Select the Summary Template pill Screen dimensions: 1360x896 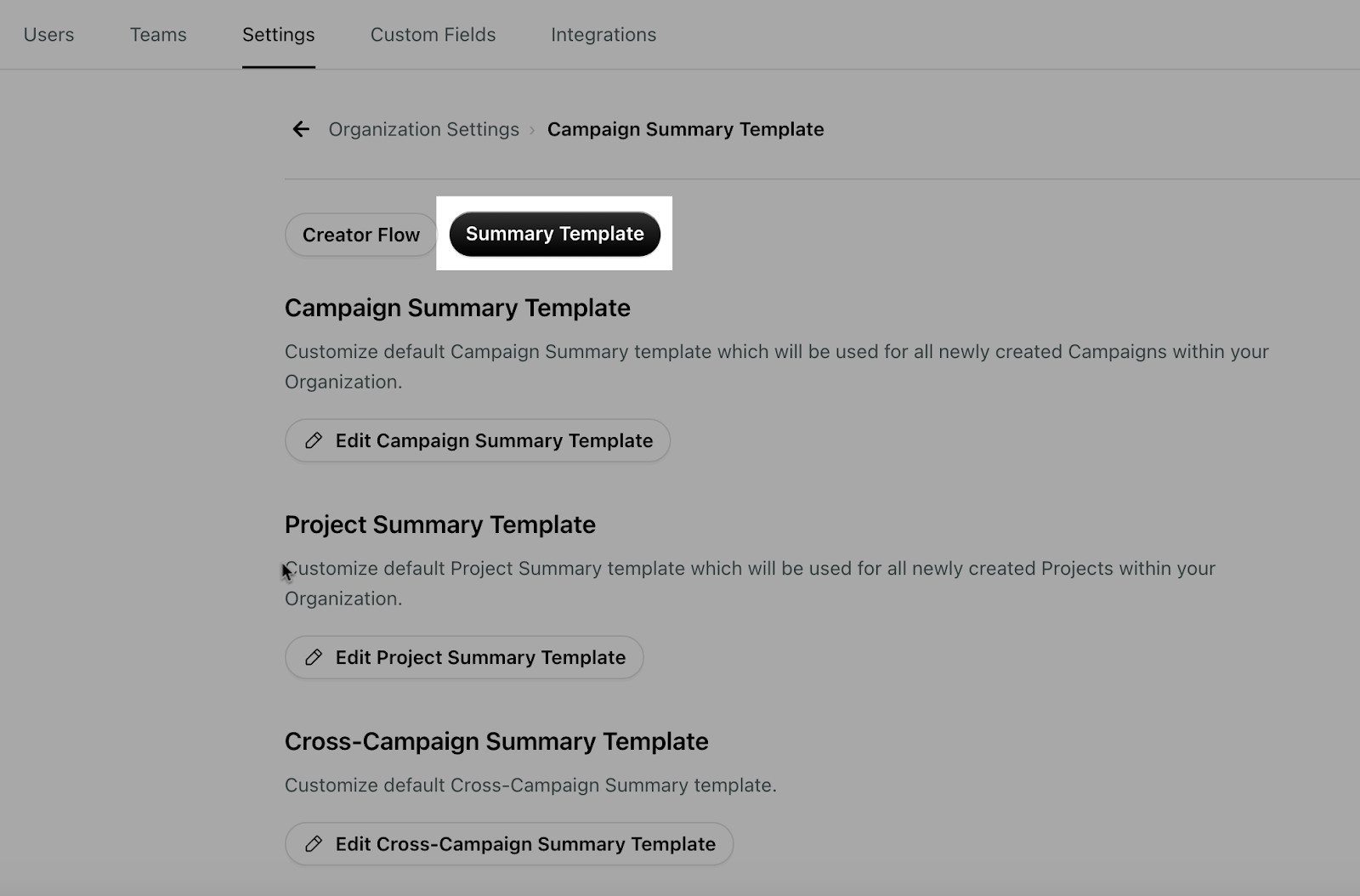tap(555, 234)
